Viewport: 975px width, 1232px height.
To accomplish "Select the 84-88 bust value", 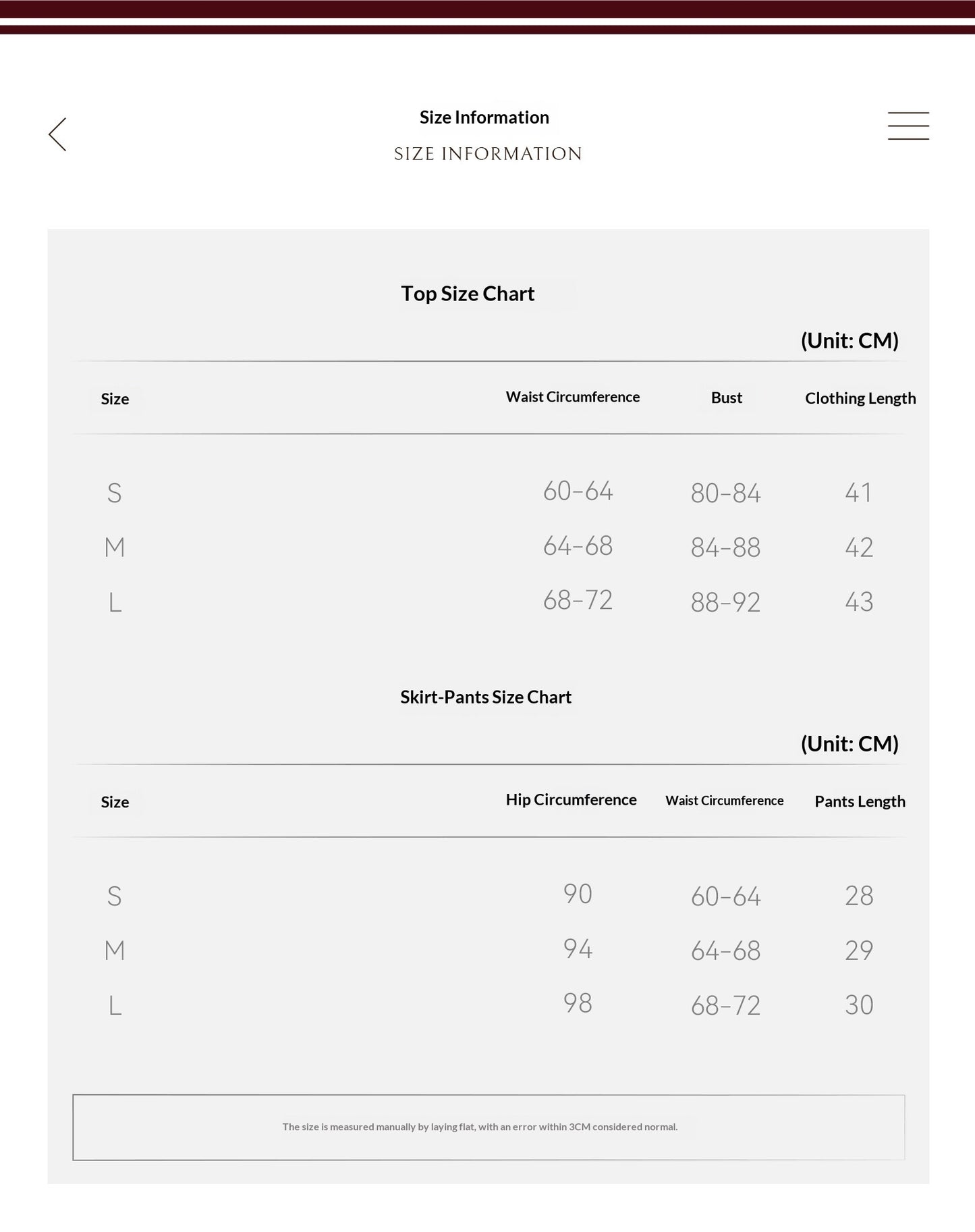I will [726, 547].
